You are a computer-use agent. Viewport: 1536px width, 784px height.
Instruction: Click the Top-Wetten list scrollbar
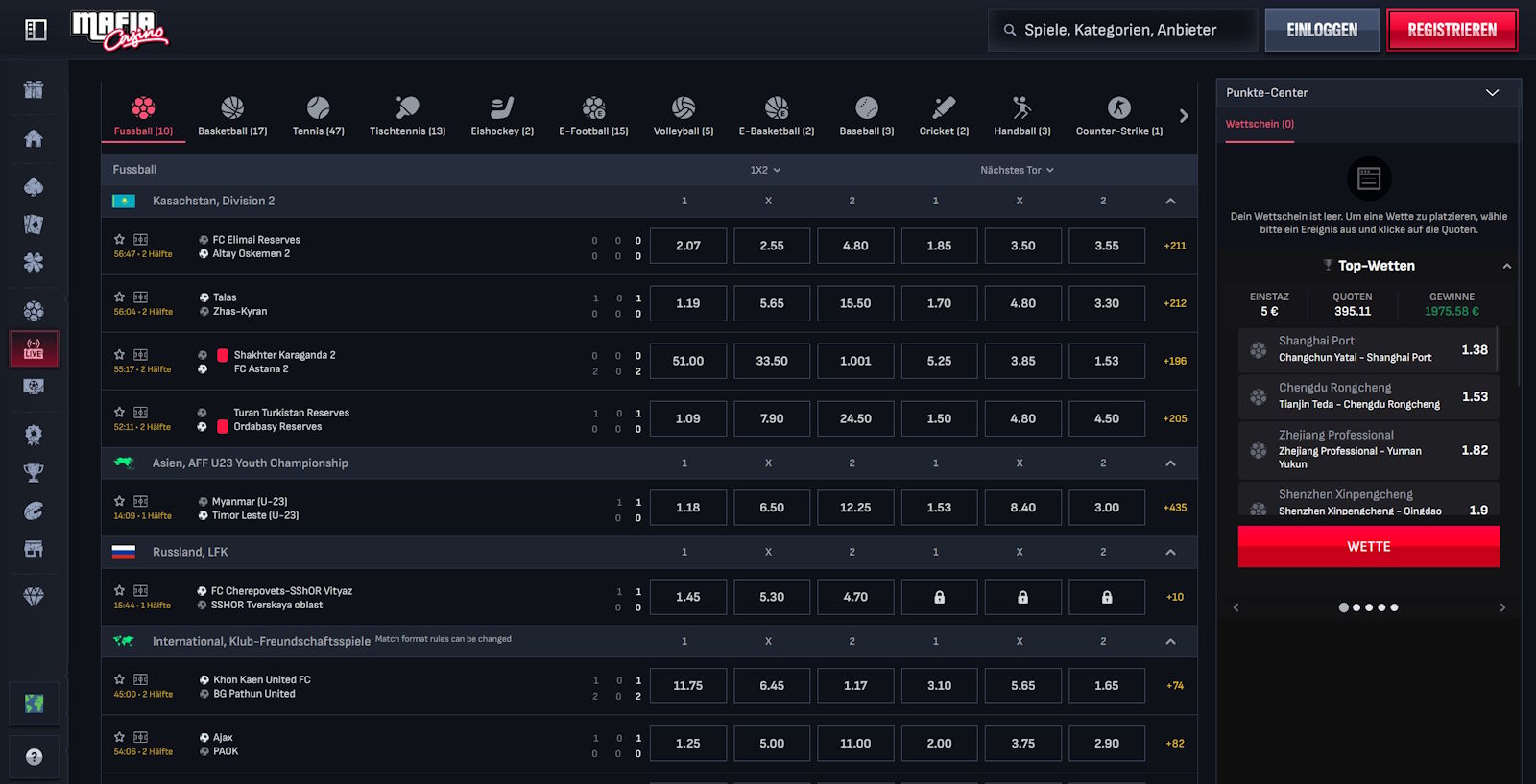(x=1498, y=350)
